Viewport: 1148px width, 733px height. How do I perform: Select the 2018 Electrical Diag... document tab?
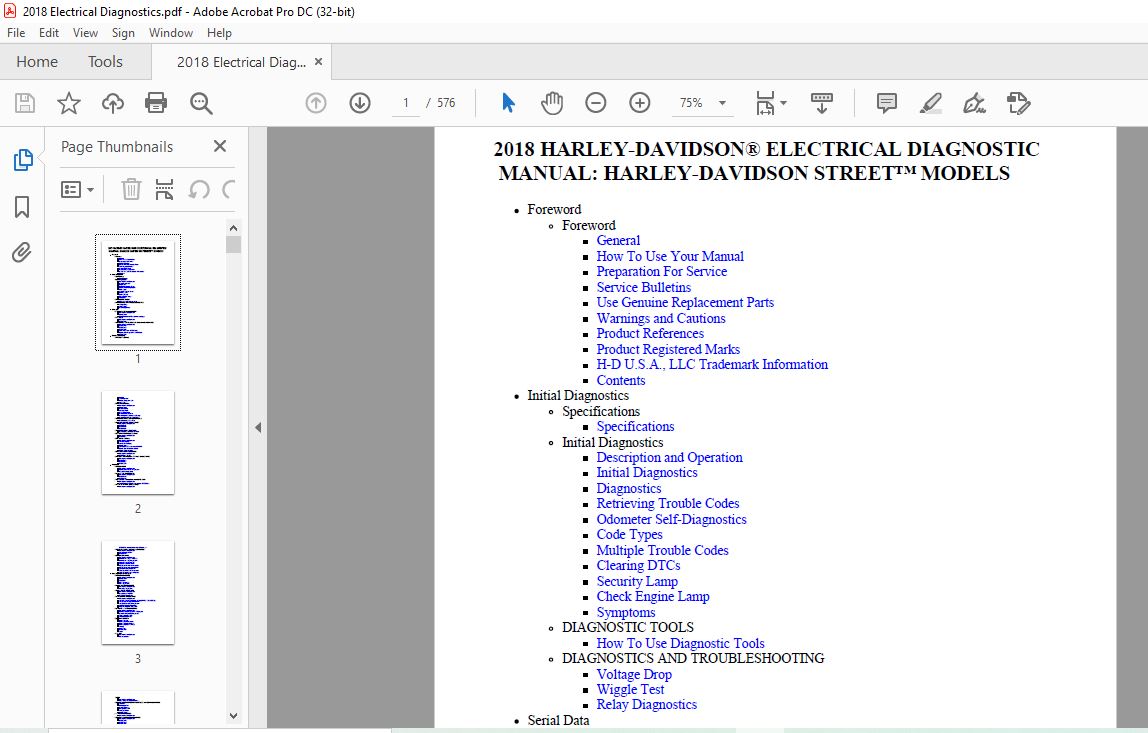[241, 62]
